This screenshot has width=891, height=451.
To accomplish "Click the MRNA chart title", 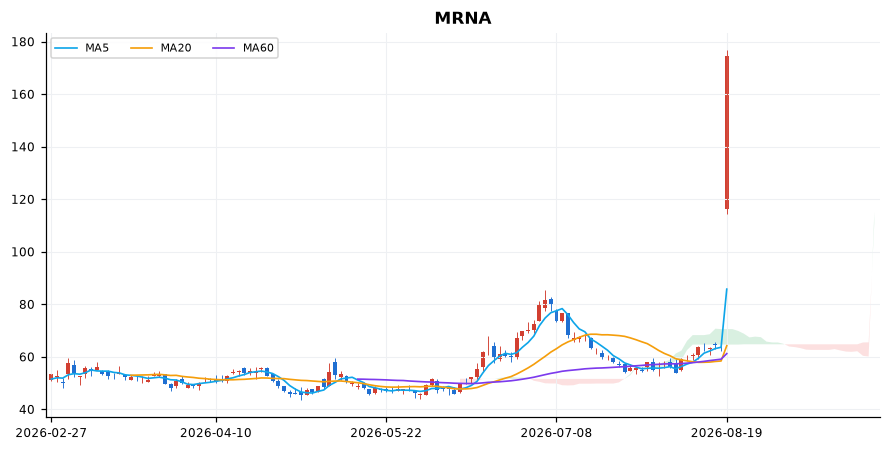I will (463, 18).
